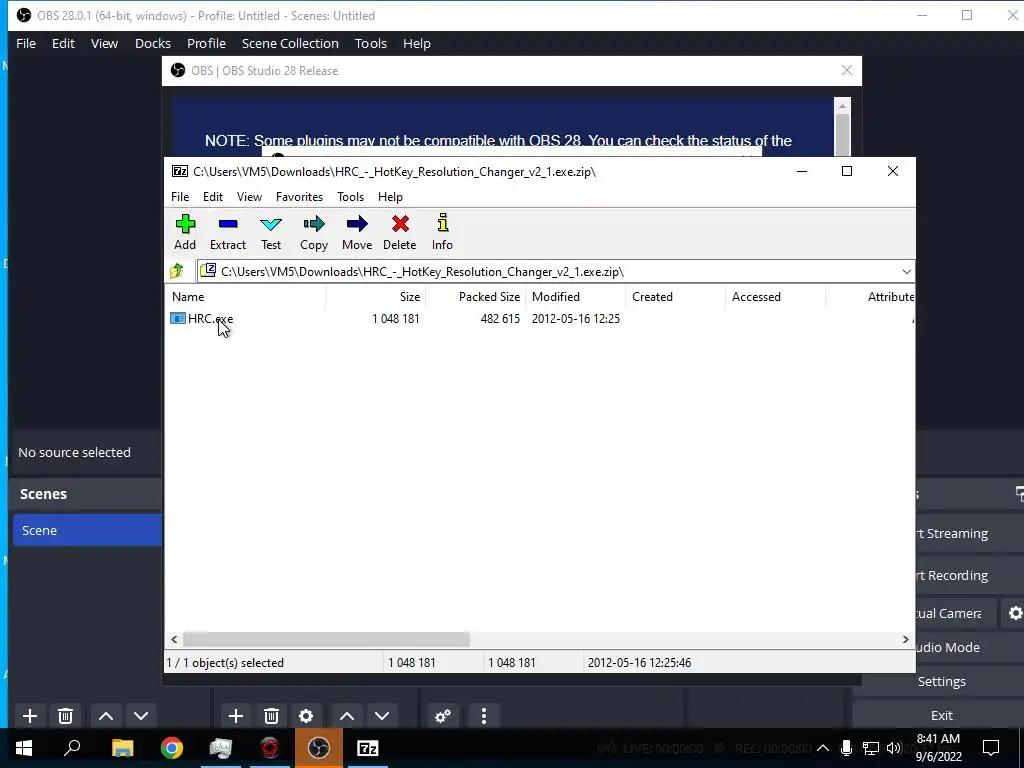The width and height of the screenshot is (1024, 768).
Task: Remove selected scene with trash icon
Action: point(65,716)
